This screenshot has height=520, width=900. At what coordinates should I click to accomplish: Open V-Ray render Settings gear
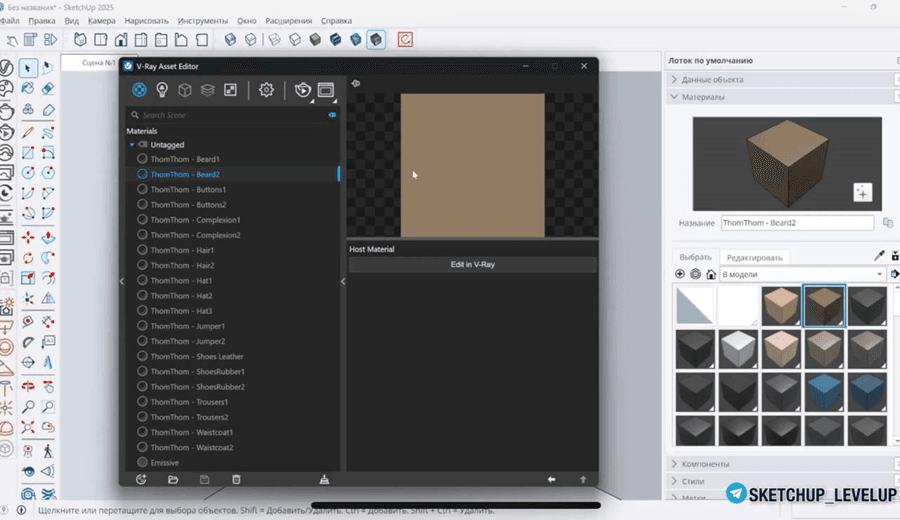266,90
